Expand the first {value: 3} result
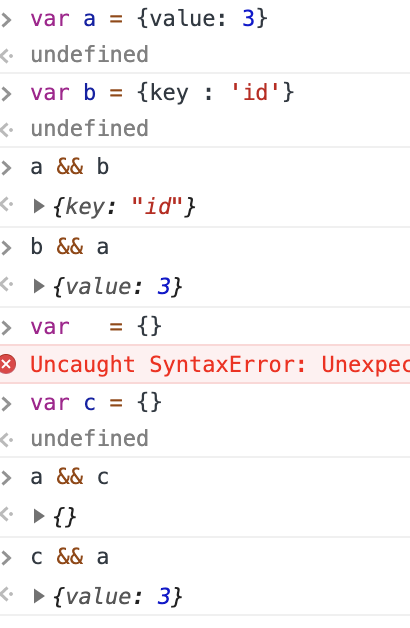Image resolution: width=410 pixels, height=628 pixels. point(39,286)
